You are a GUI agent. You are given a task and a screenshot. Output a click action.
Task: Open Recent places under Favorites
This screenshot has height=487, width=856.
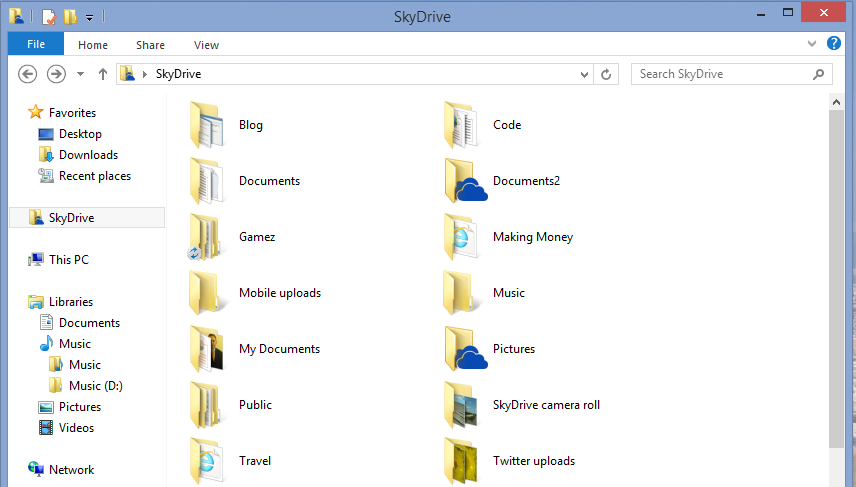click(94, 176)
